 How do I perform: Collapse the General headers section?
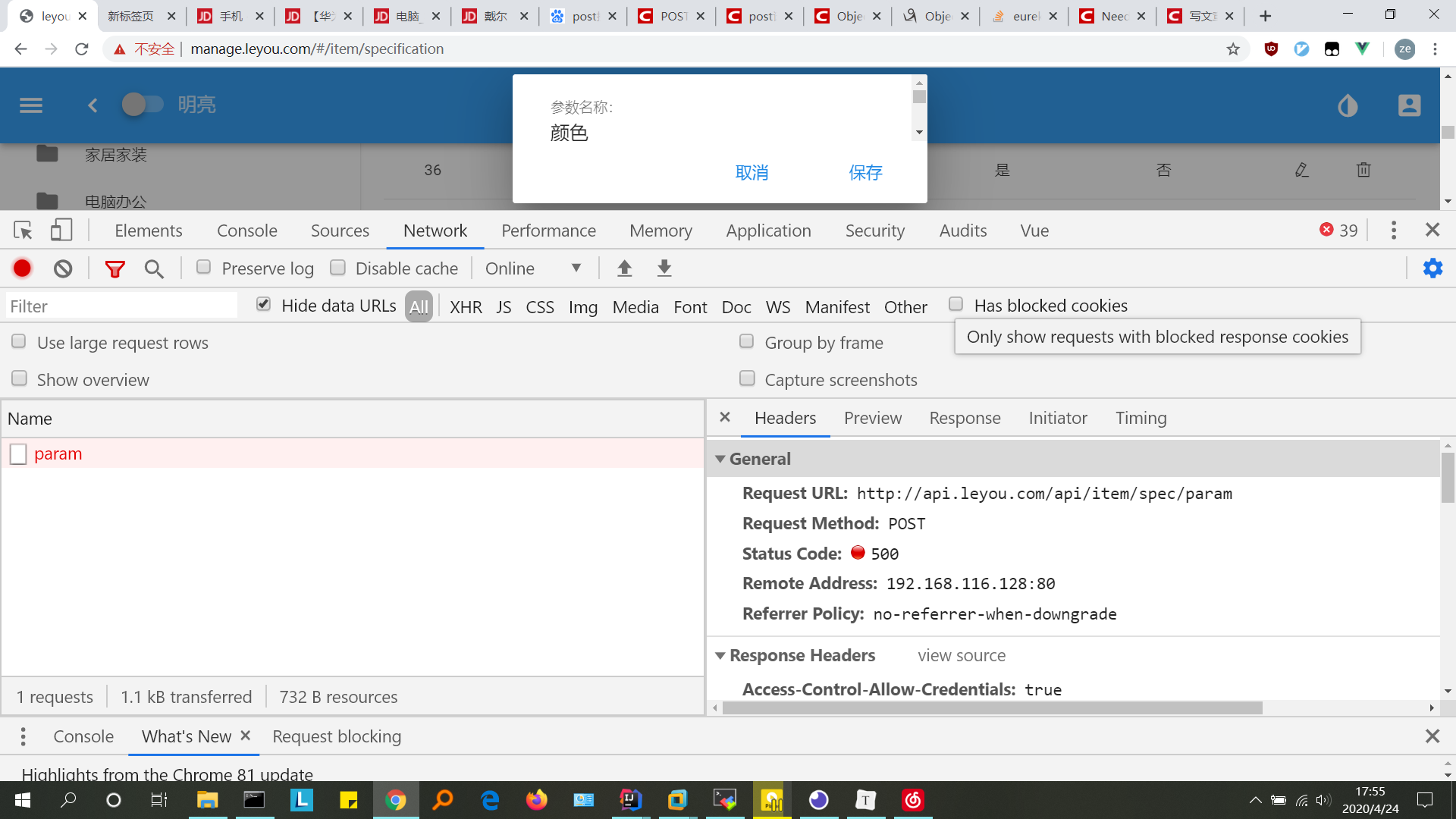click(x=720, y=460)
